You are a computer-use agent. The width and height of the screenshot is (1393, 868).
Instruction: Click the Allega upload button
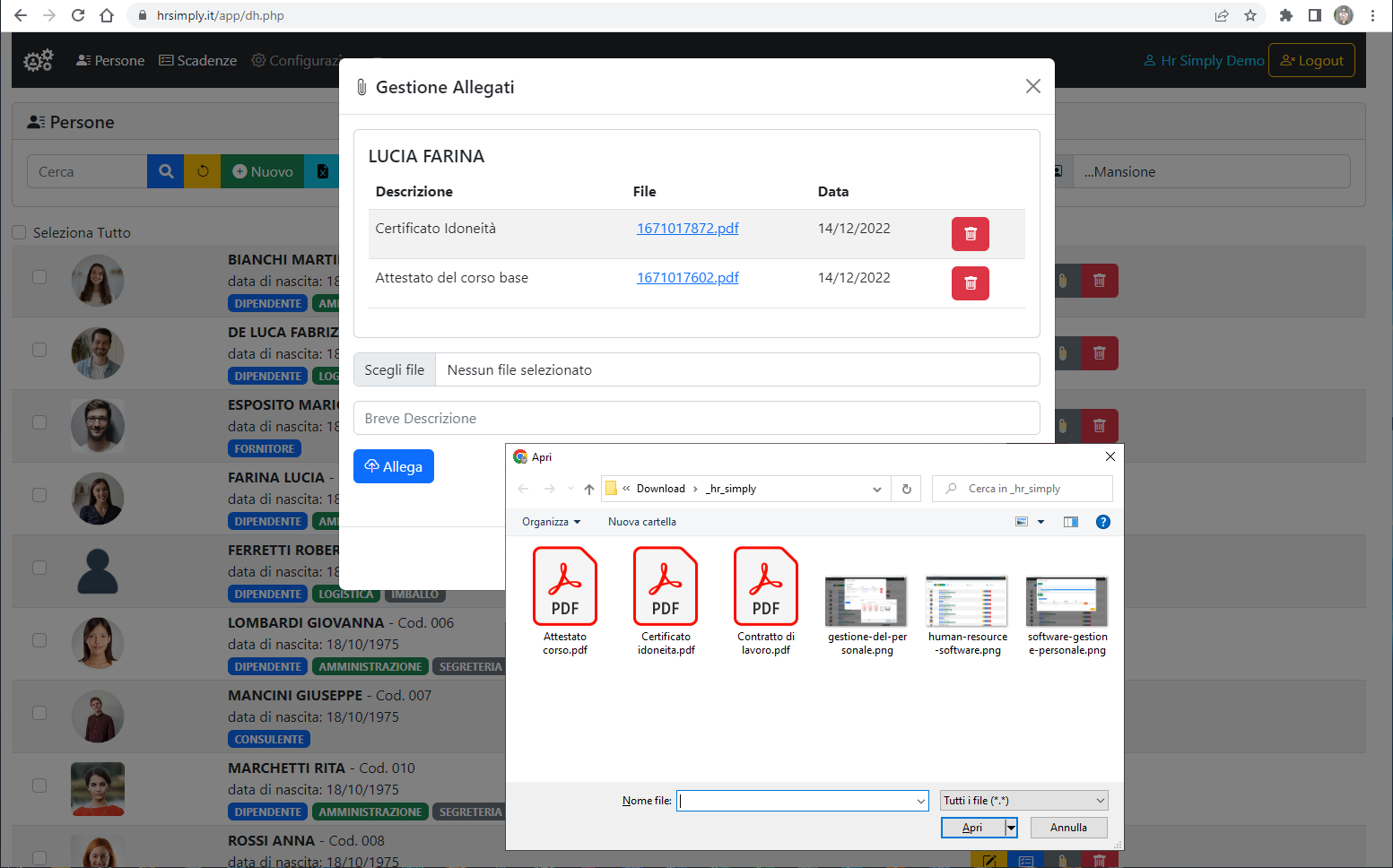click(x=394, y=466)
